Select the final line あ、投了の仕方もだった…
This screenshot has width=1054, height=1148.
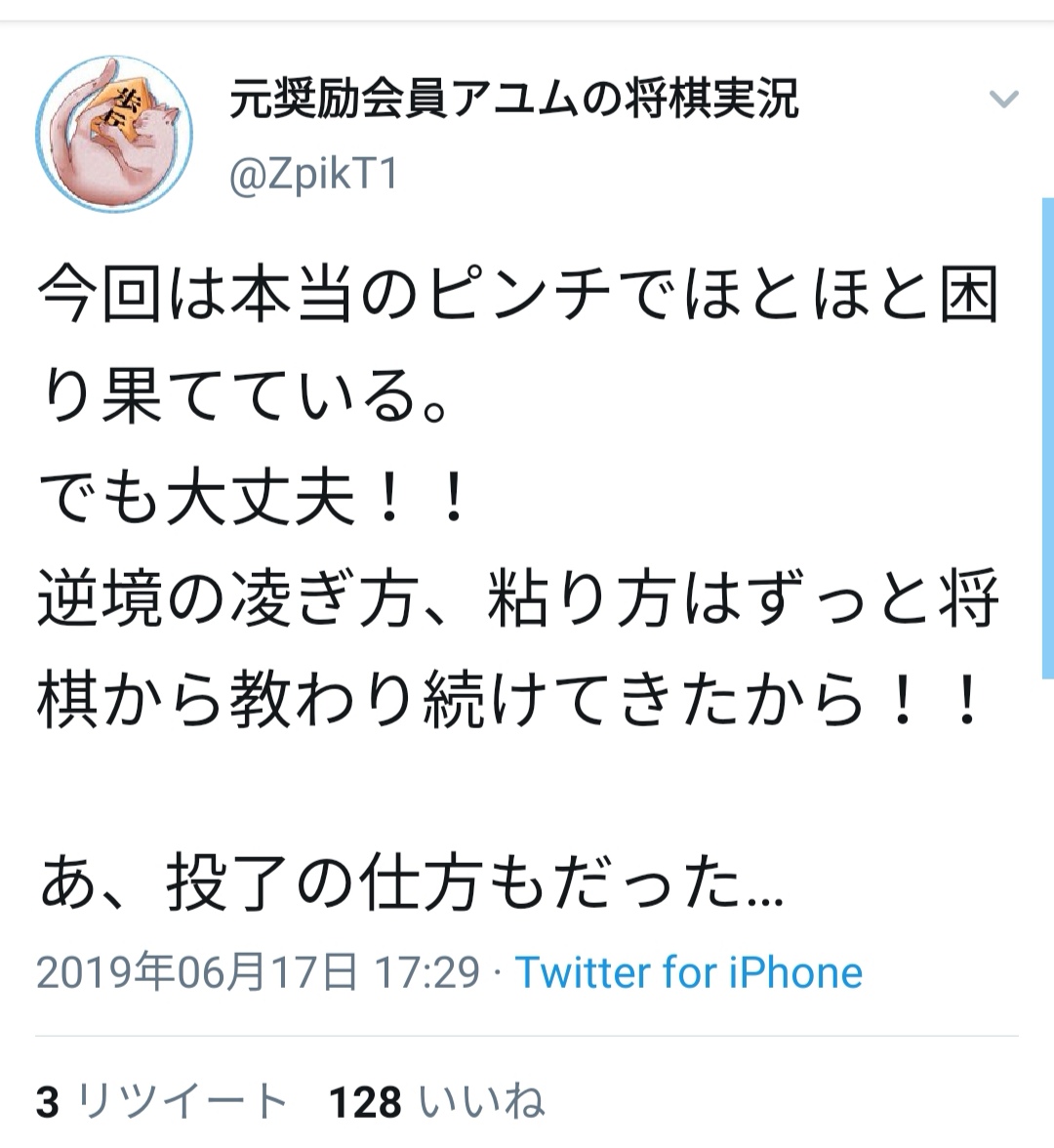pyautogui.click(x=412, y=884)
